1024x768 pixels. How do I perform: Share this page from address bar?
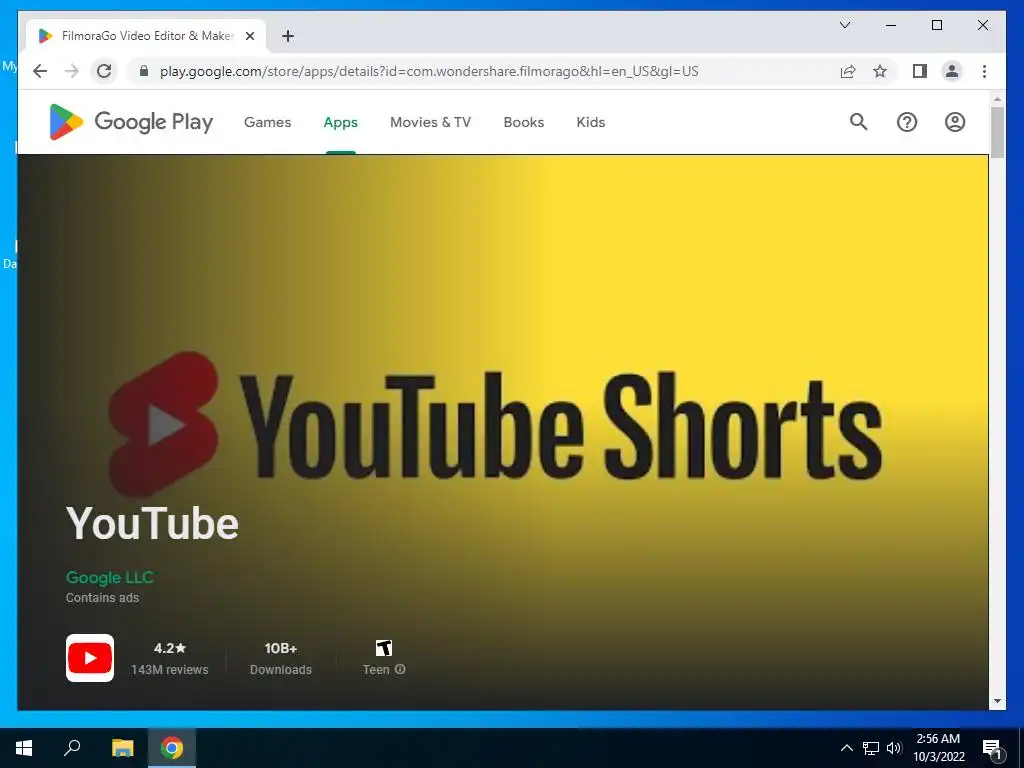(x=848, y=71)
